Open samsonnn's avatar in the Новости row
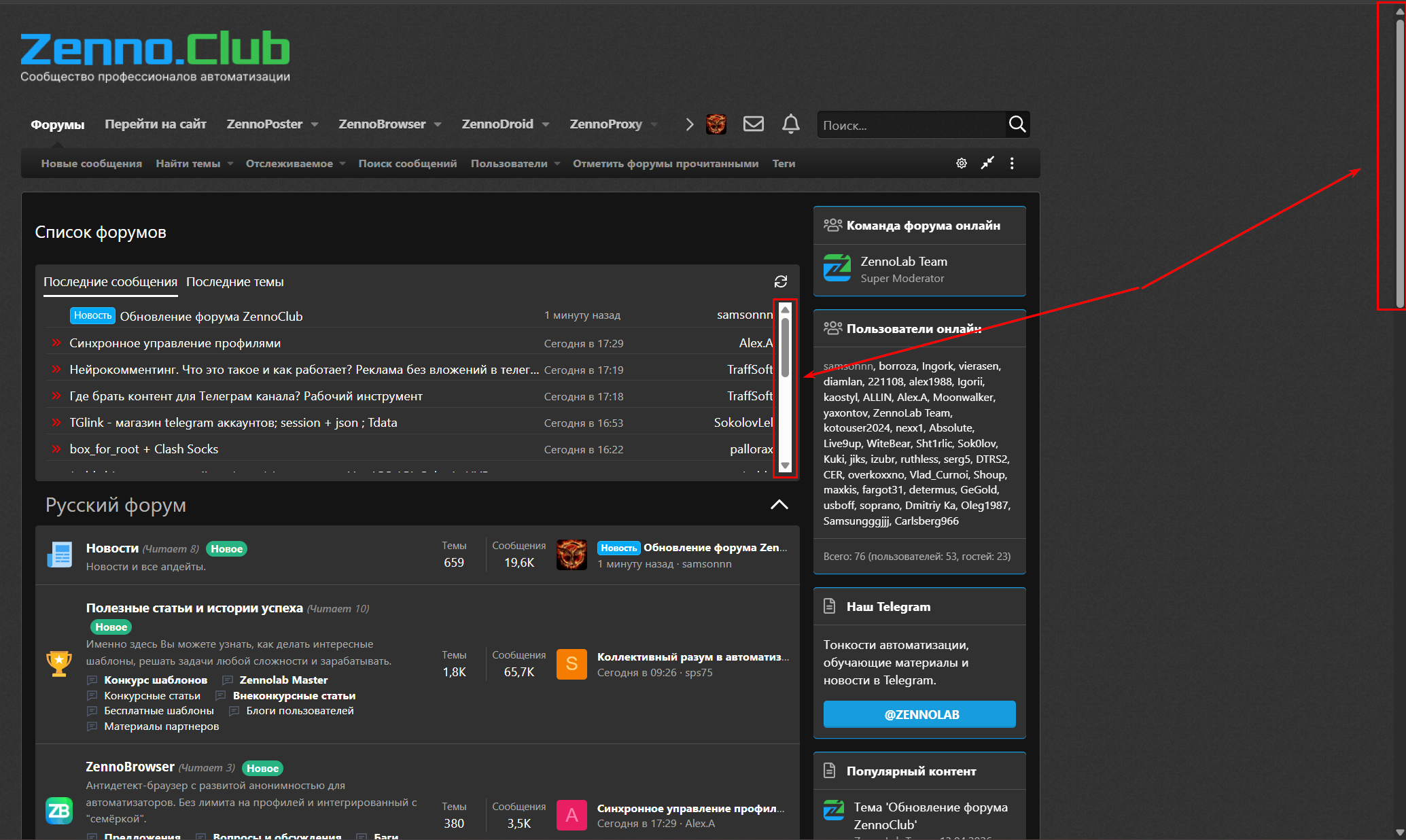 click(x=572, y=555)
